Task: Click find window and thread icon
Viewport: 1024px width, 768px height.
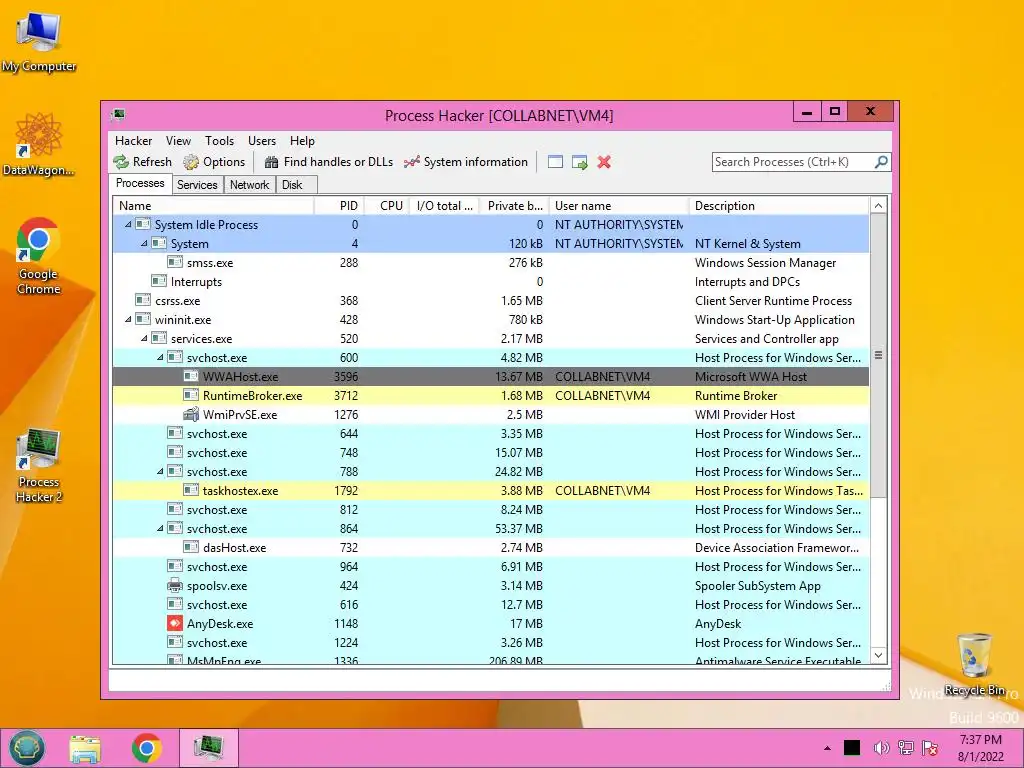Action: 579,162
